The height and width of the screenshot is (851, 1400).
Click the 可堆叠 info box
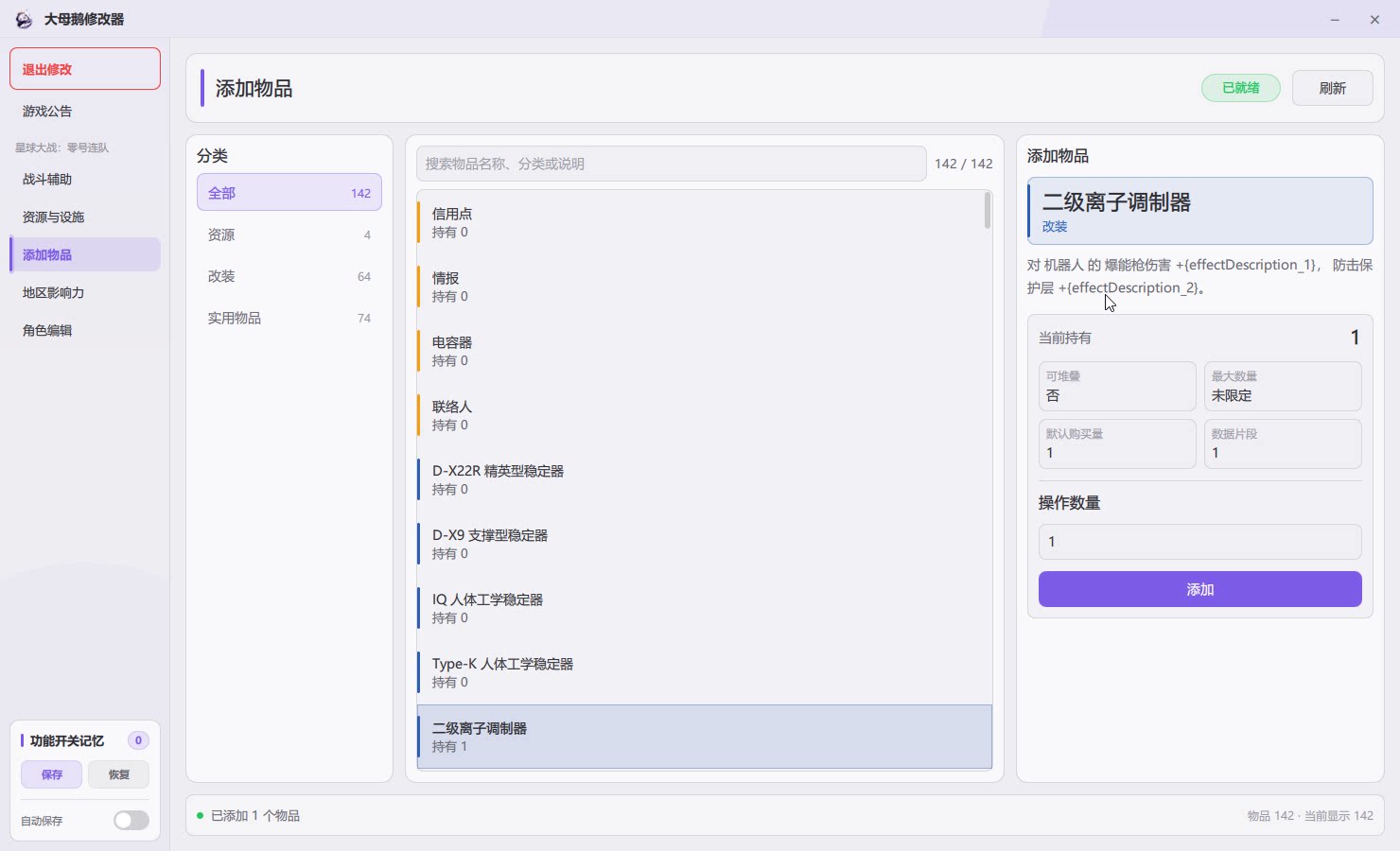[x=1117, y=386]
